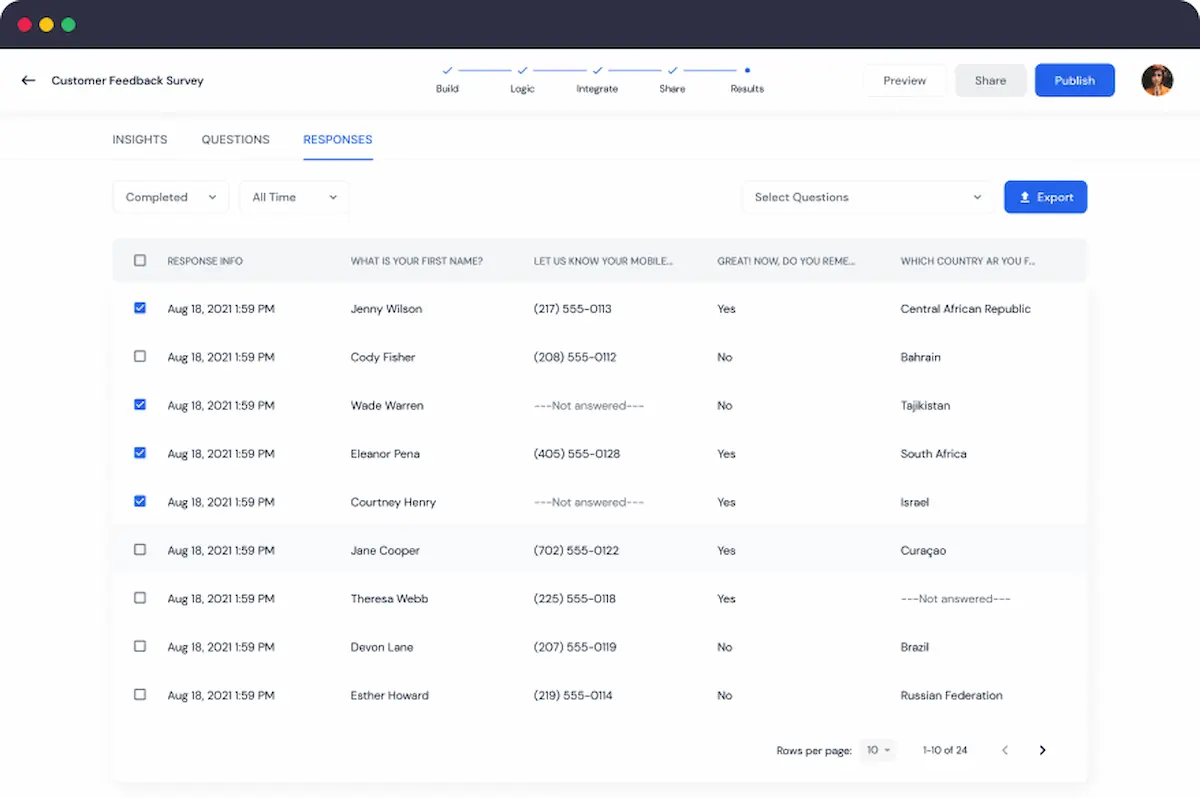Click the Preview button

pyautogui.click(x=904, y=81)
